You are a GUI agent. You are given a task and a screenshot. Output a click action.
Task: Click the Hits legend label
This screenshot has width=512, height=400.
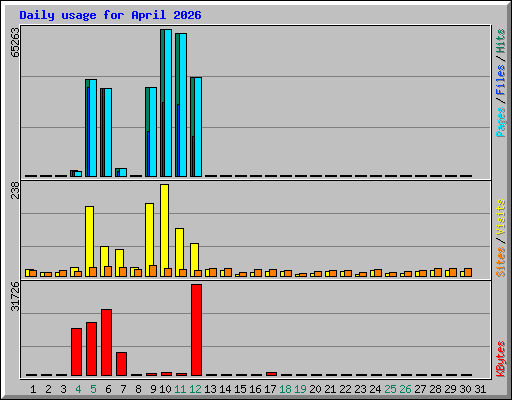pyautogui.click(x=501, y=41)
